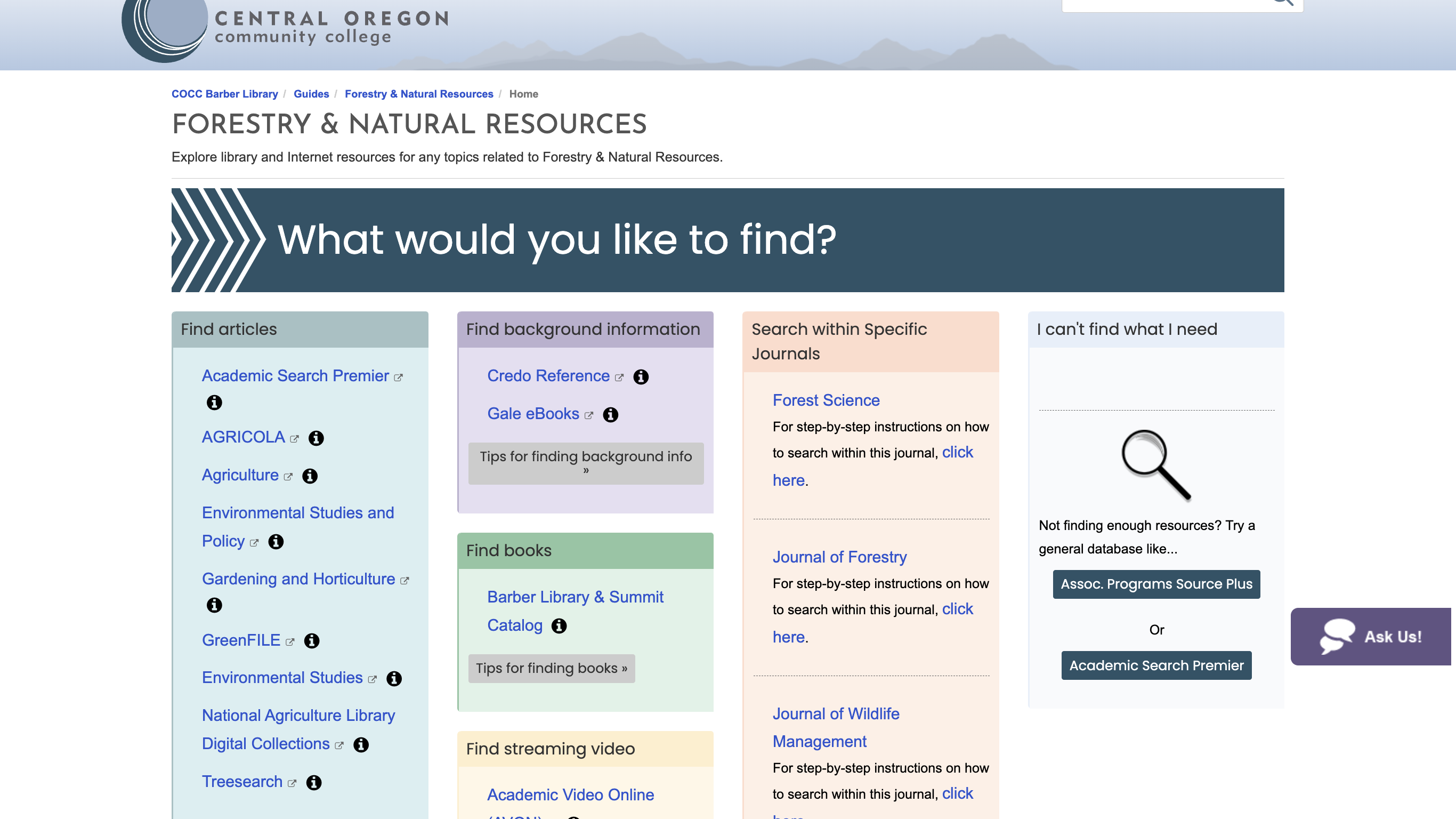Open Forest Science journal link
Image resolution: width=1456 pixels, height=819 pixels.
coord(825,399)
